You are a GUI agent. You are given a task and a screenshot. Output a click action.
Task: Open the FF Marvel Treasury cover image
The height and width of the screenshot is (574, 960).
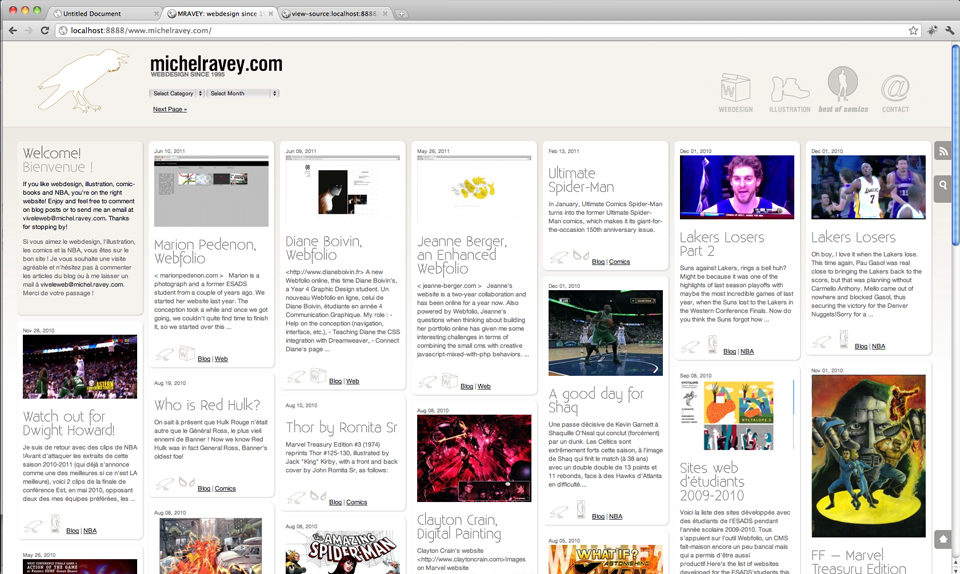[868, 456]
